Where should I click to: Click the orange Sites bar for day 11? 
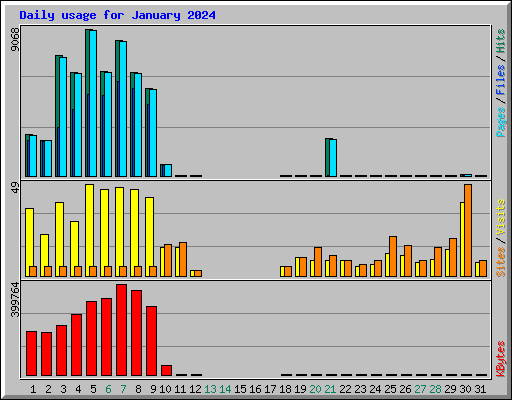coord(183,259)
